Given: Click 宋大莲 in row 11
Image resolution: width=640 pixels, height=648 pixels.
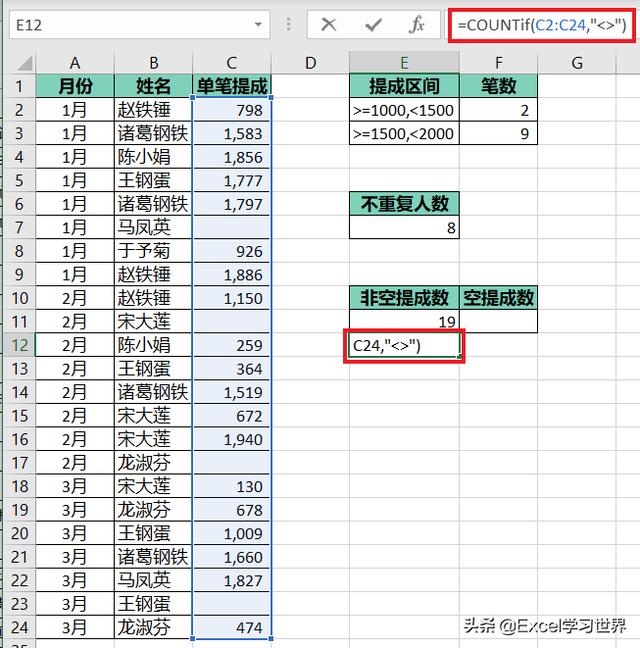Looking at the screenshot, I should [153, 322].
